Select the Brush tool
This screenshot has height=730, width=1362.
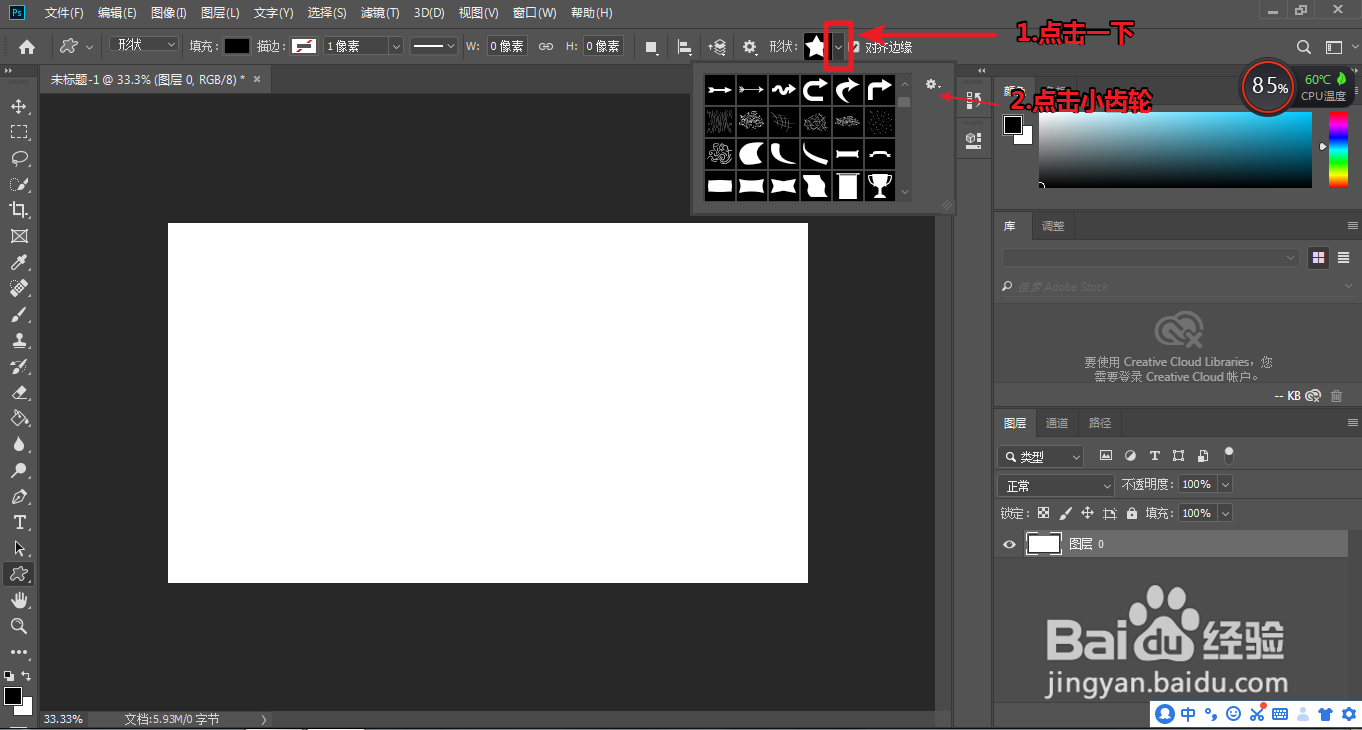pos(18,314)
